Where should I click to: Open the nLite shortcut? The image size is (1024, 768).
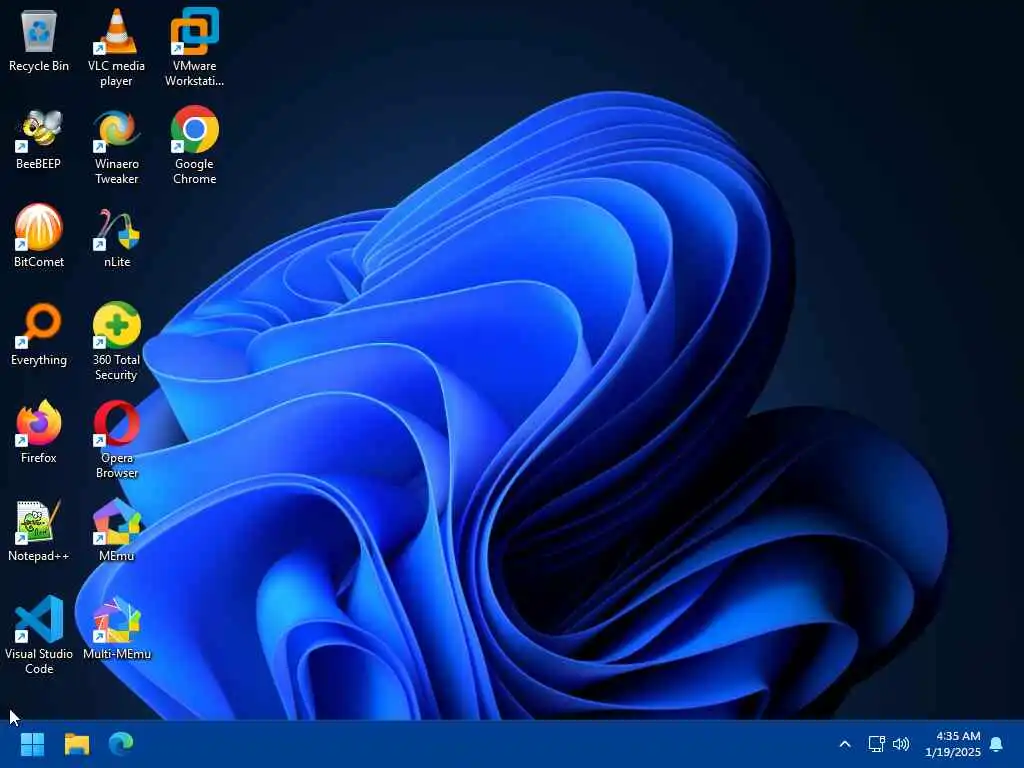[x=116, y=236]
